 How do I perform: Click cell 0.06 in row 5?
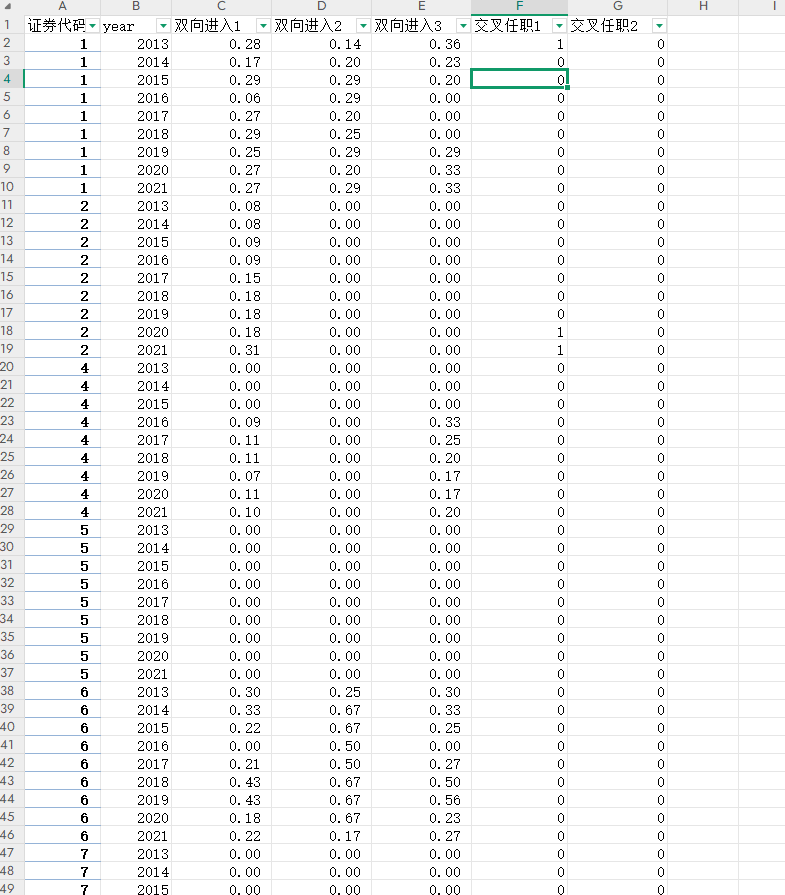pyautogui.click(x=222, y=98)
